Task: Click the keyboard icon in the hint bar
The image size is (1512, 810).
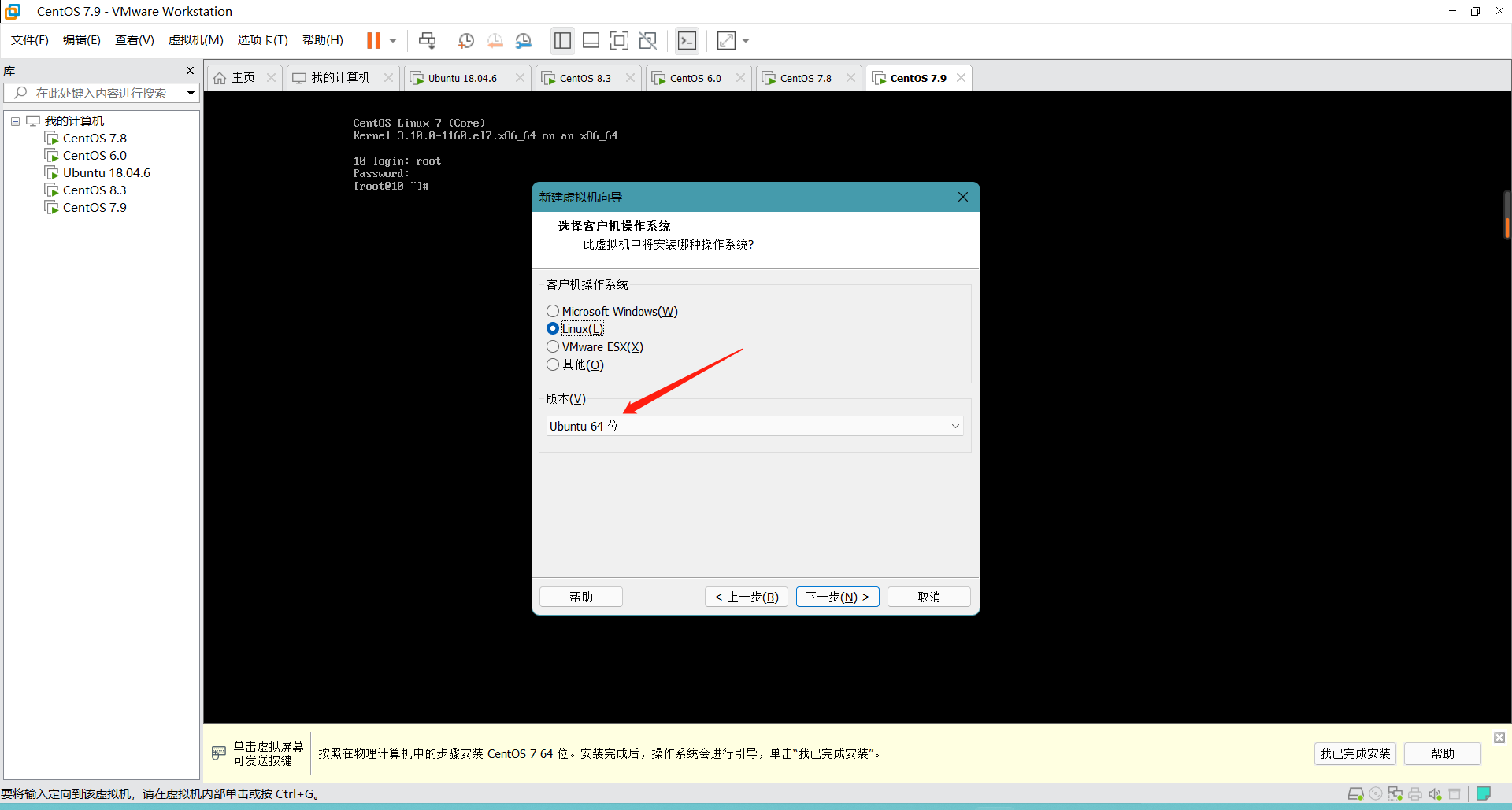Action: click(x=219, y=753)
